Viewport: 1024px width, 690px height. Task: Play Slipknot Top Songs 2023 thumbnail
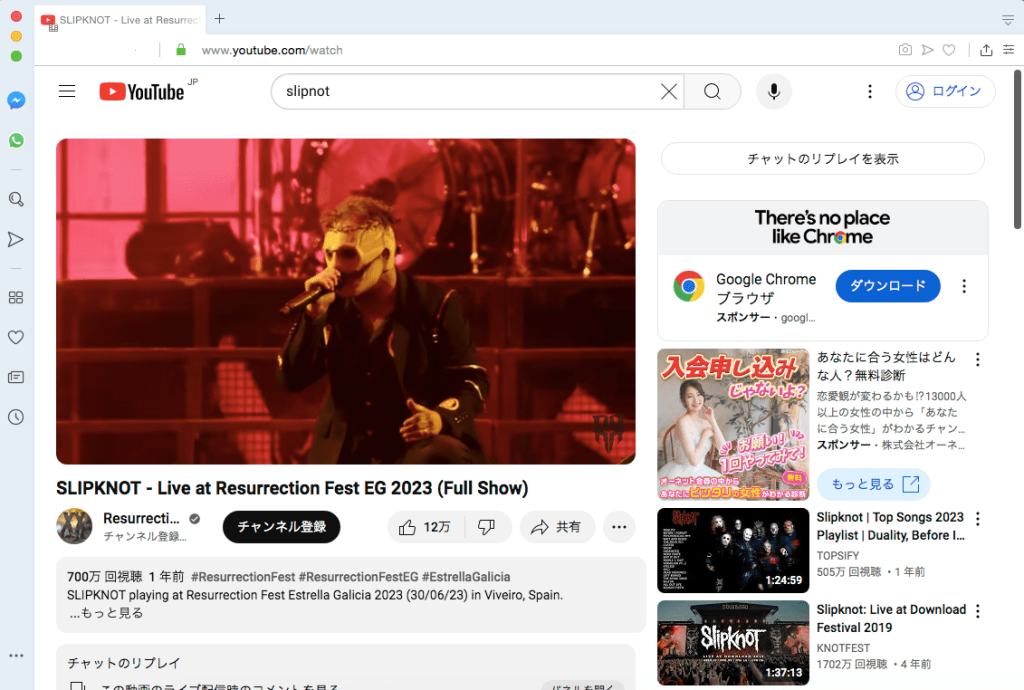point(733,550)
